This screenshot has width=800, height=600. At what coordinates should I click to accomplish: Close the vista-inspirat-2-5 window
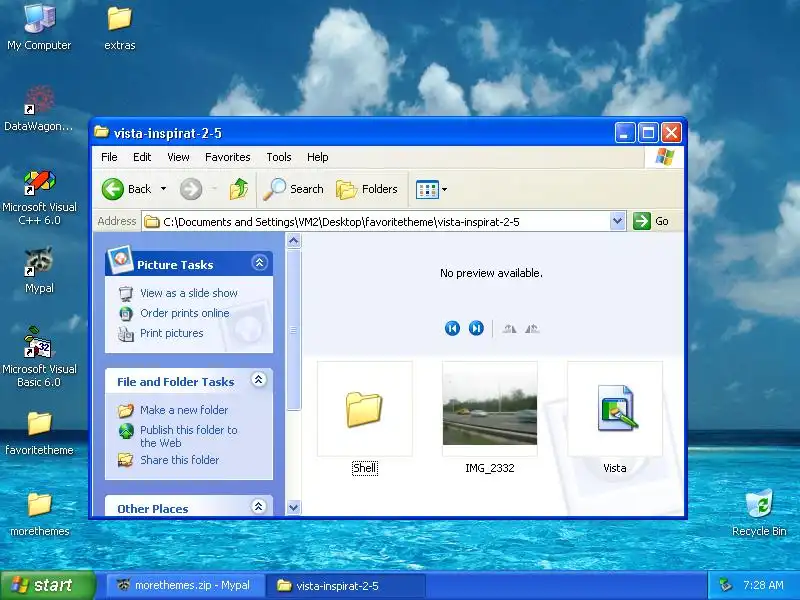[671, 133]
